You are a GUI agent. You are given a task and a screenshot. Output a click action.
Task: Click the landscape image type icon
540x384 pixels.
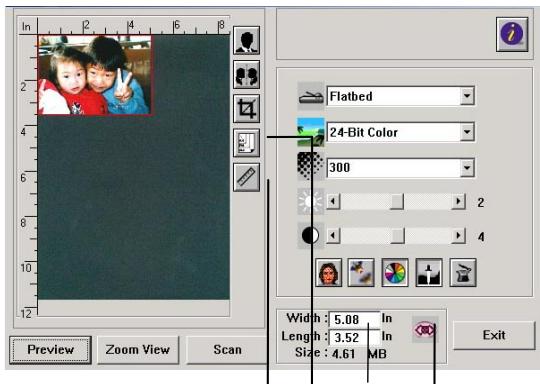pyautogui.click(x=311, y=132)
